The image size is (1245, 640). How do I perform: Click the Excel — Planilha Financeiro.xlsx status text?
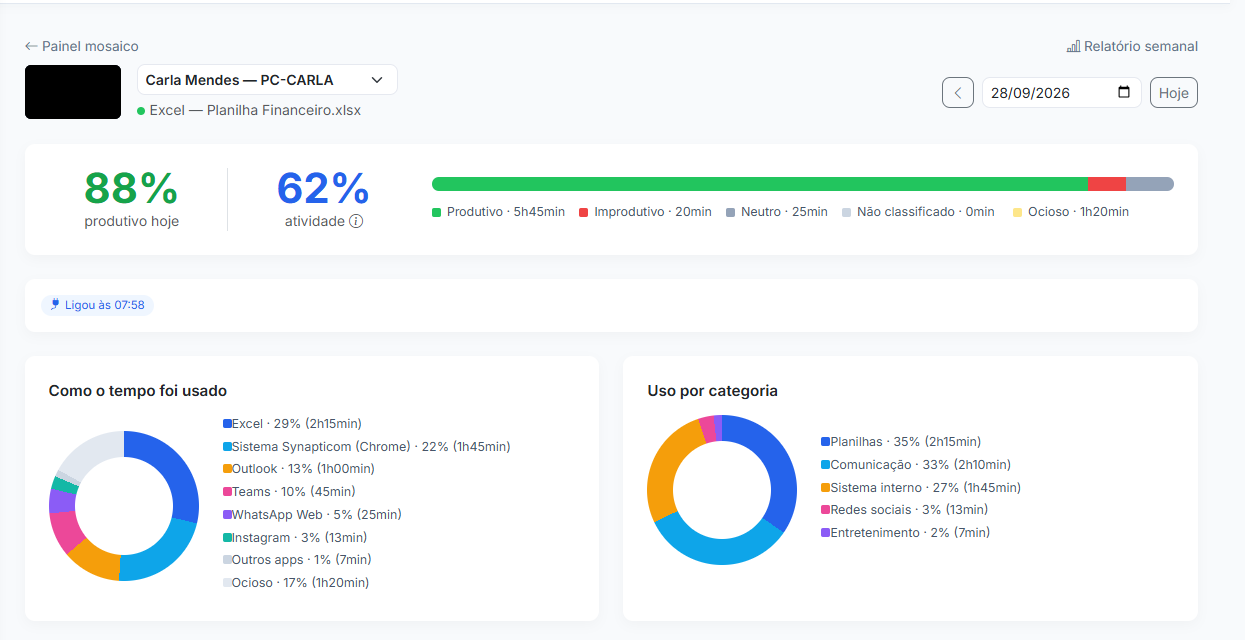click(x=255, y=111)
